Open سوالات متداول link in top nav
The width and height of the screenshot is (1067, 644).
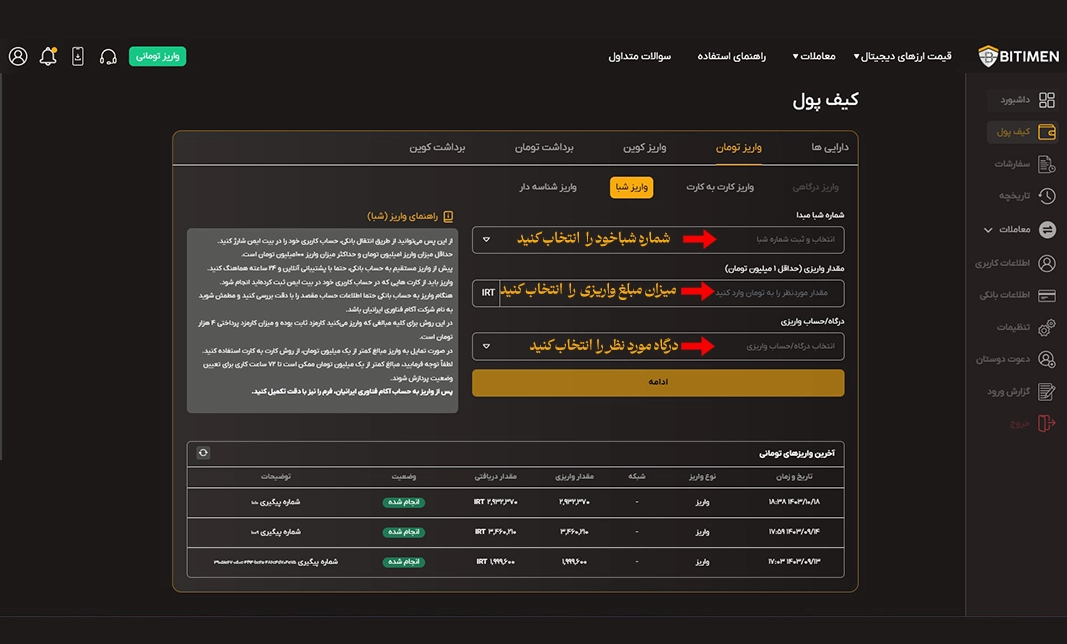pyautogui.click(x=640, y=56)
